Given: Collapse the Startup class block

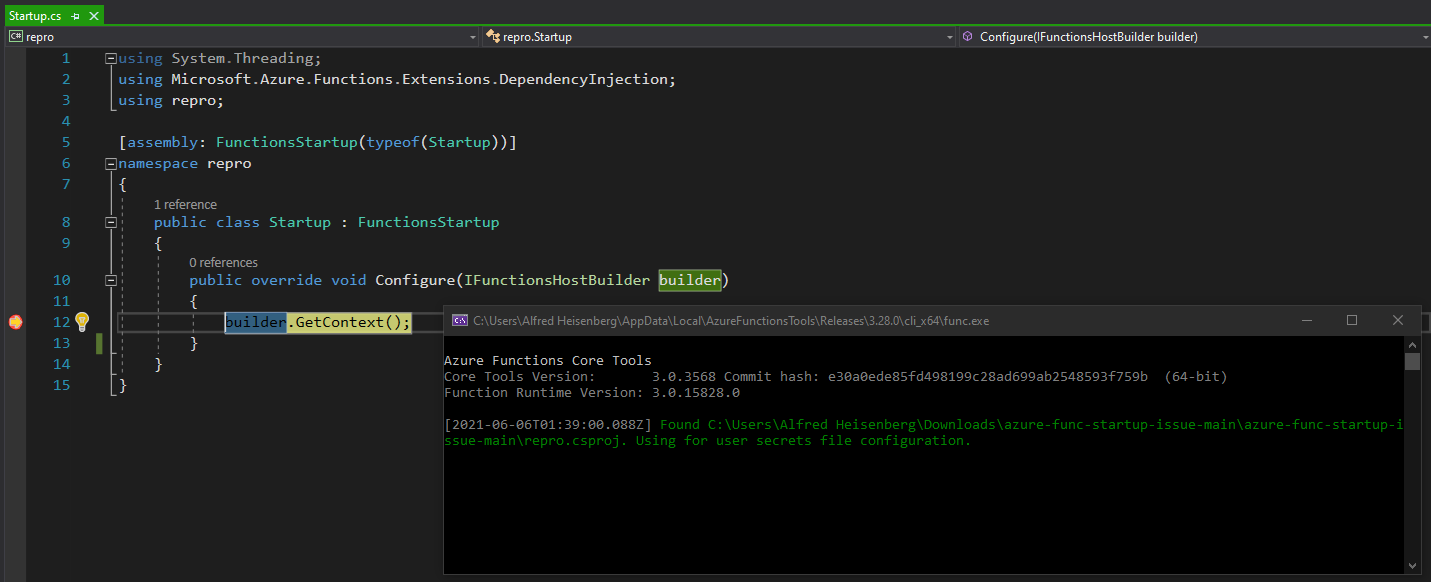Looking at the screenshot, I should click(110, 222).
